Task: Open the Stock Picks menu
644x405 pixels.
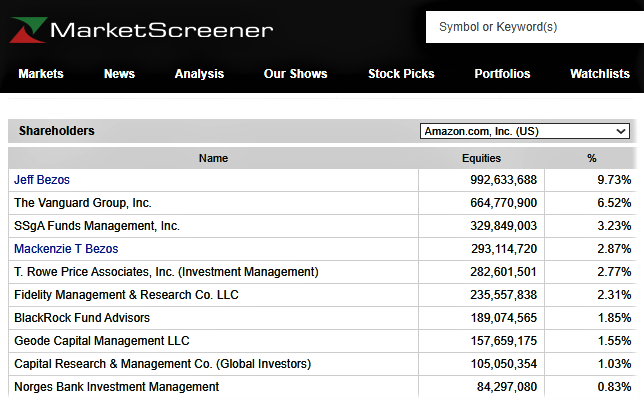Action: pos(401,74)
